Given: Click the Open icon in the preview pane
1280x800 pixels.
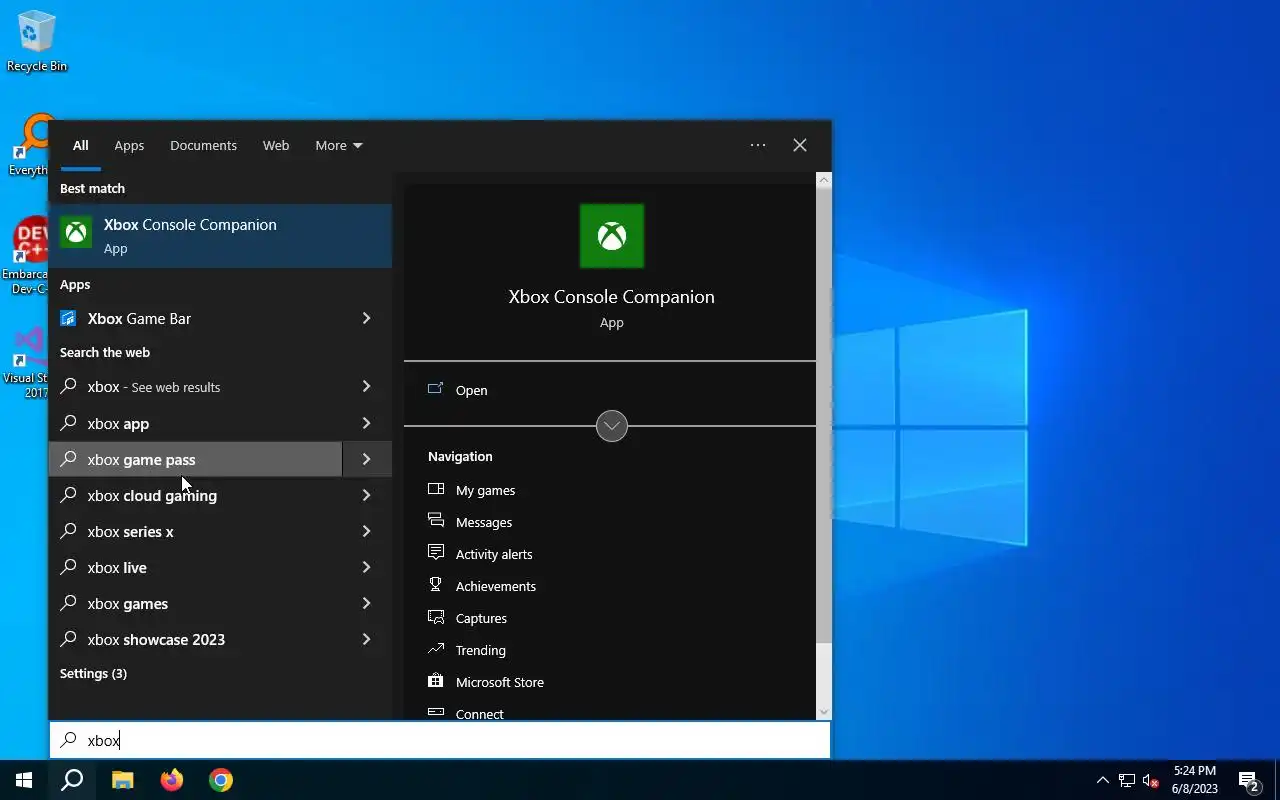Looking at the screenshot, I should tap(435, 389).
